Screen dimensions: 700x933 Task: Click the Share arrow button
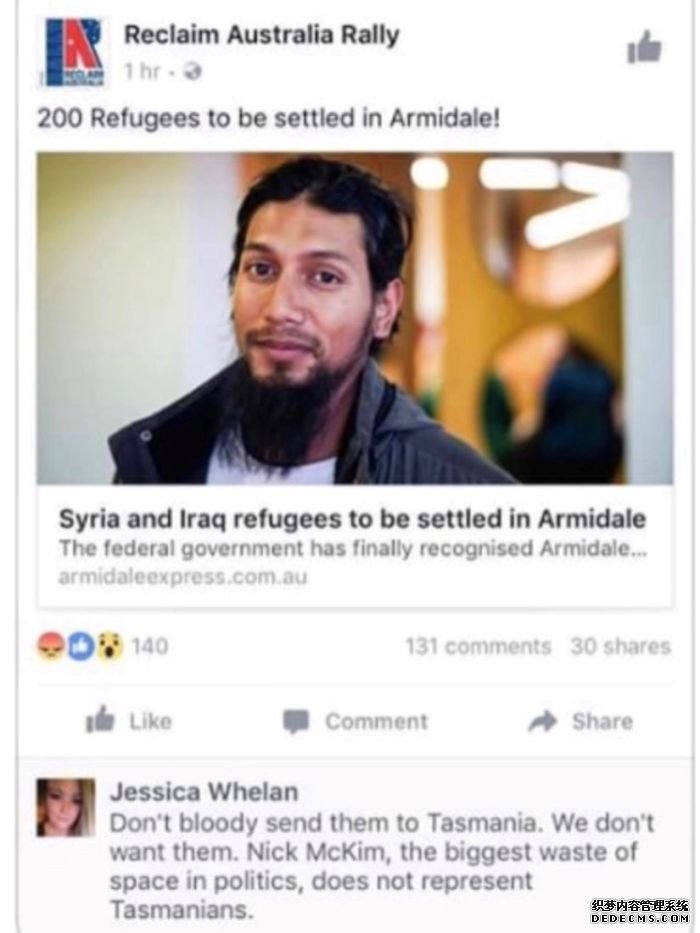click(x=580, y=721)
